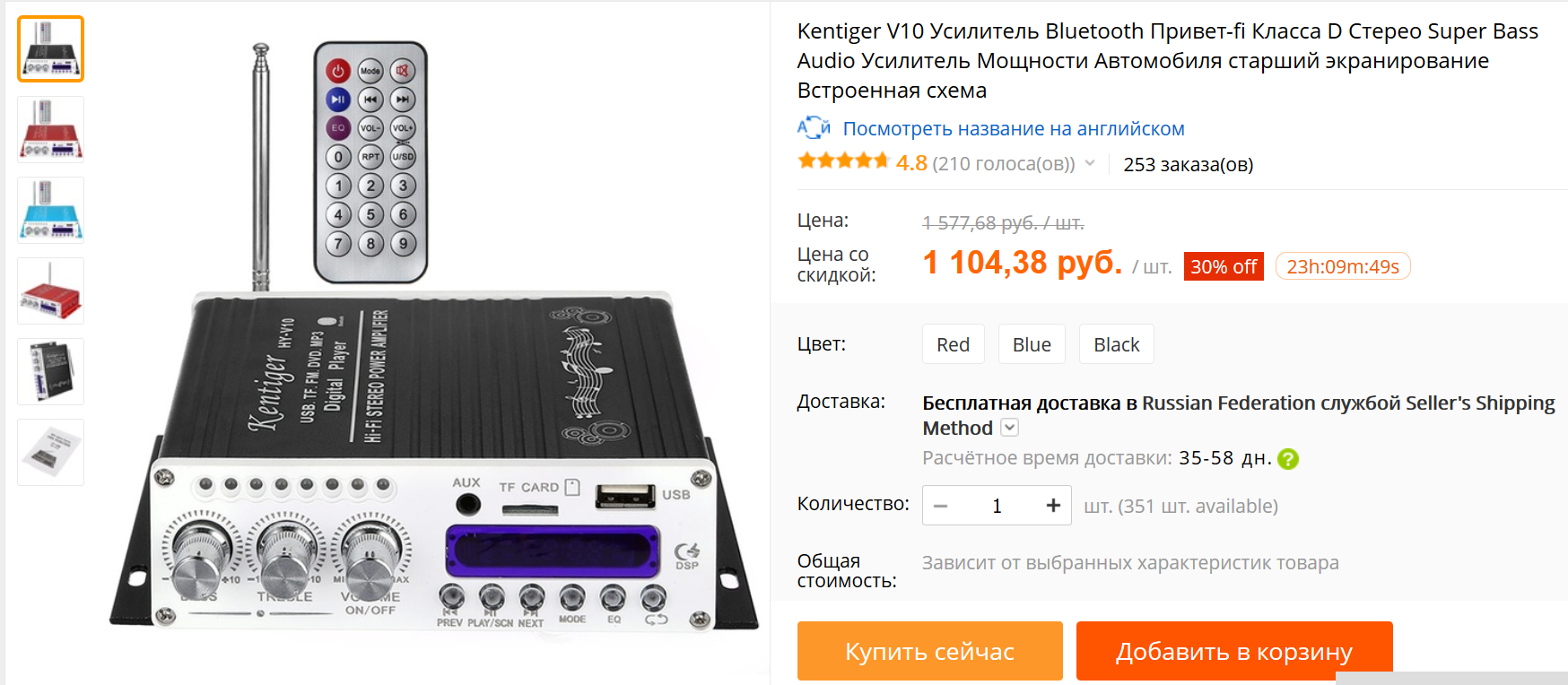The height and width of the screenshot is (685, 1568).
Task: Select the red amplifier angled view thumbnail
Action: point(51,291)
